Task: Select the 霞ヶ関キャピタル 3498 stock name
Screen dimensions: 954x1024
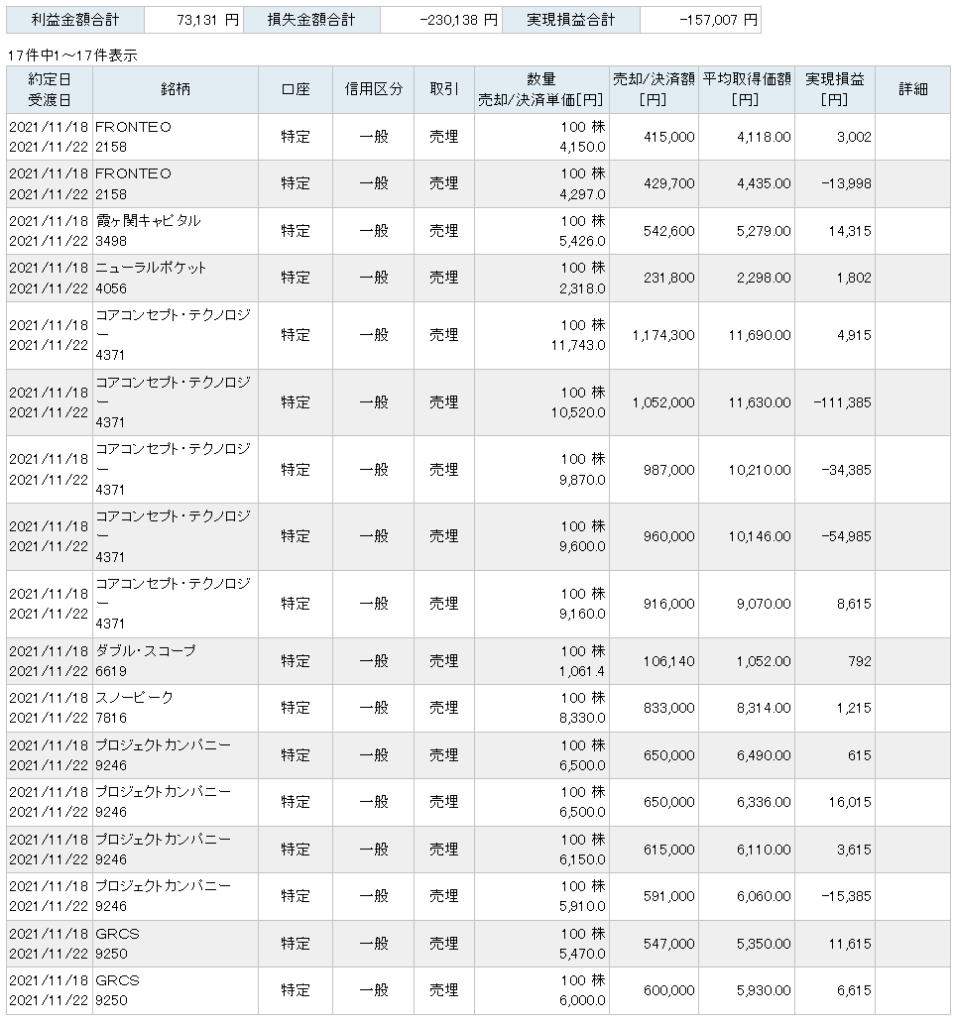Action: (148, 231)
